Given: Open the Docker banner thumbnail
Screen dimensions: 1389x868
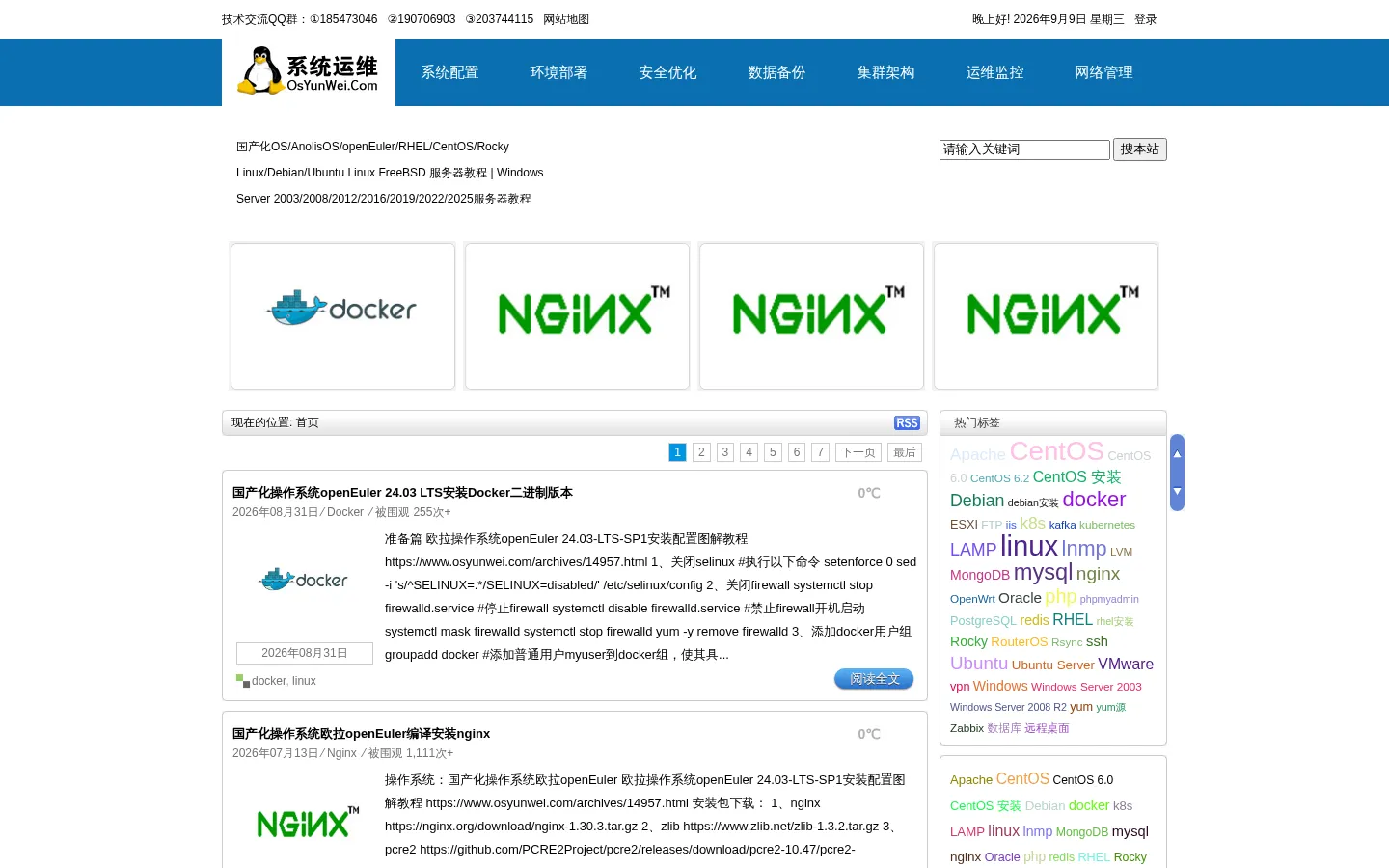Looking at the screenshot, I should (342, 316).
